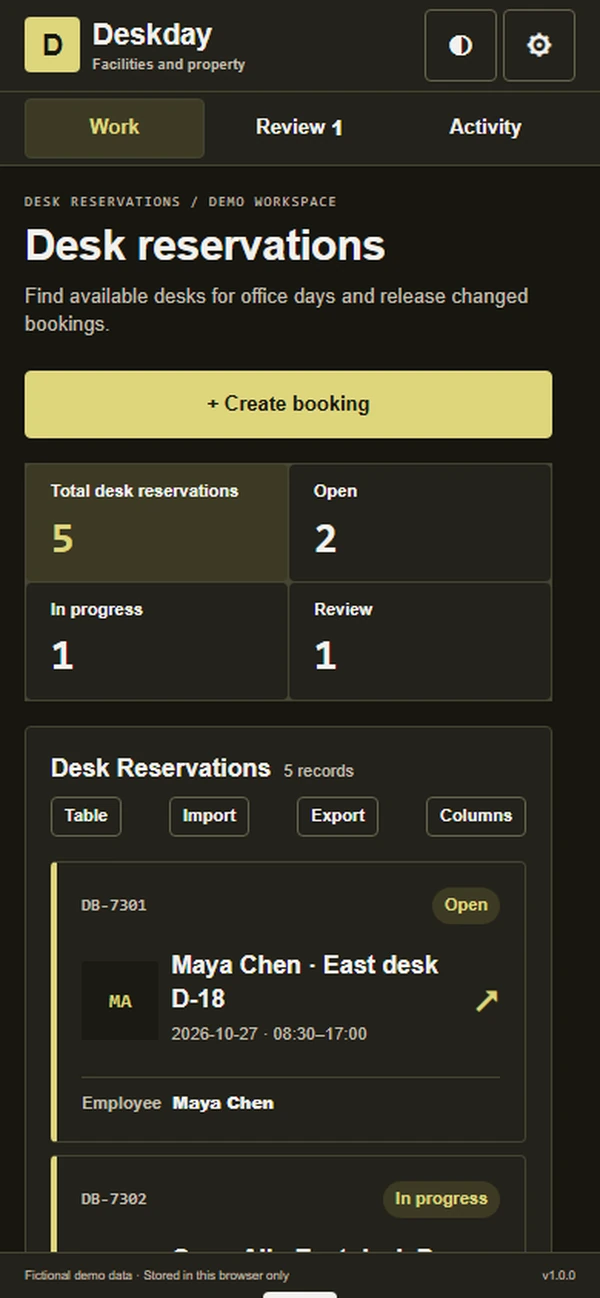The width and height of the screenshot is (600, 1298).
Task: Click the Desk reservations / Demo workspace breadcrumb
Action: pos(180,202)
